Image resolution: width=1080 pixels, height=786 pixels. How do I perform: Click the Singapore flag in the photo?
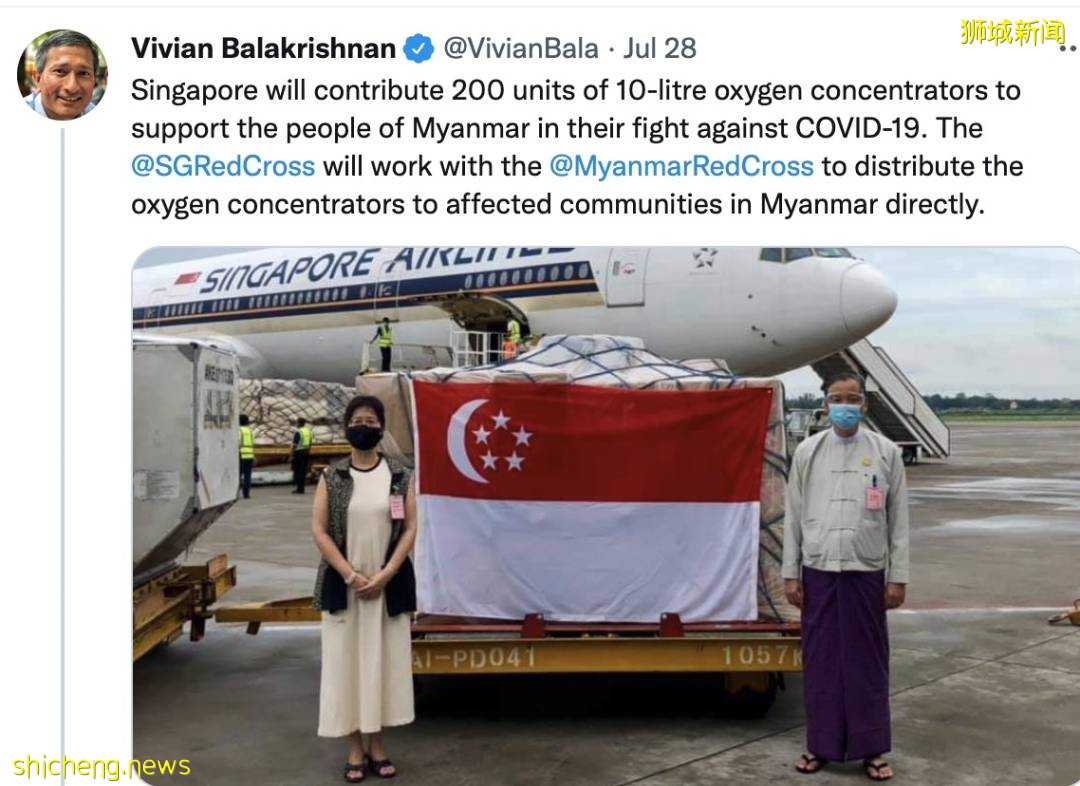click(591, 501)
